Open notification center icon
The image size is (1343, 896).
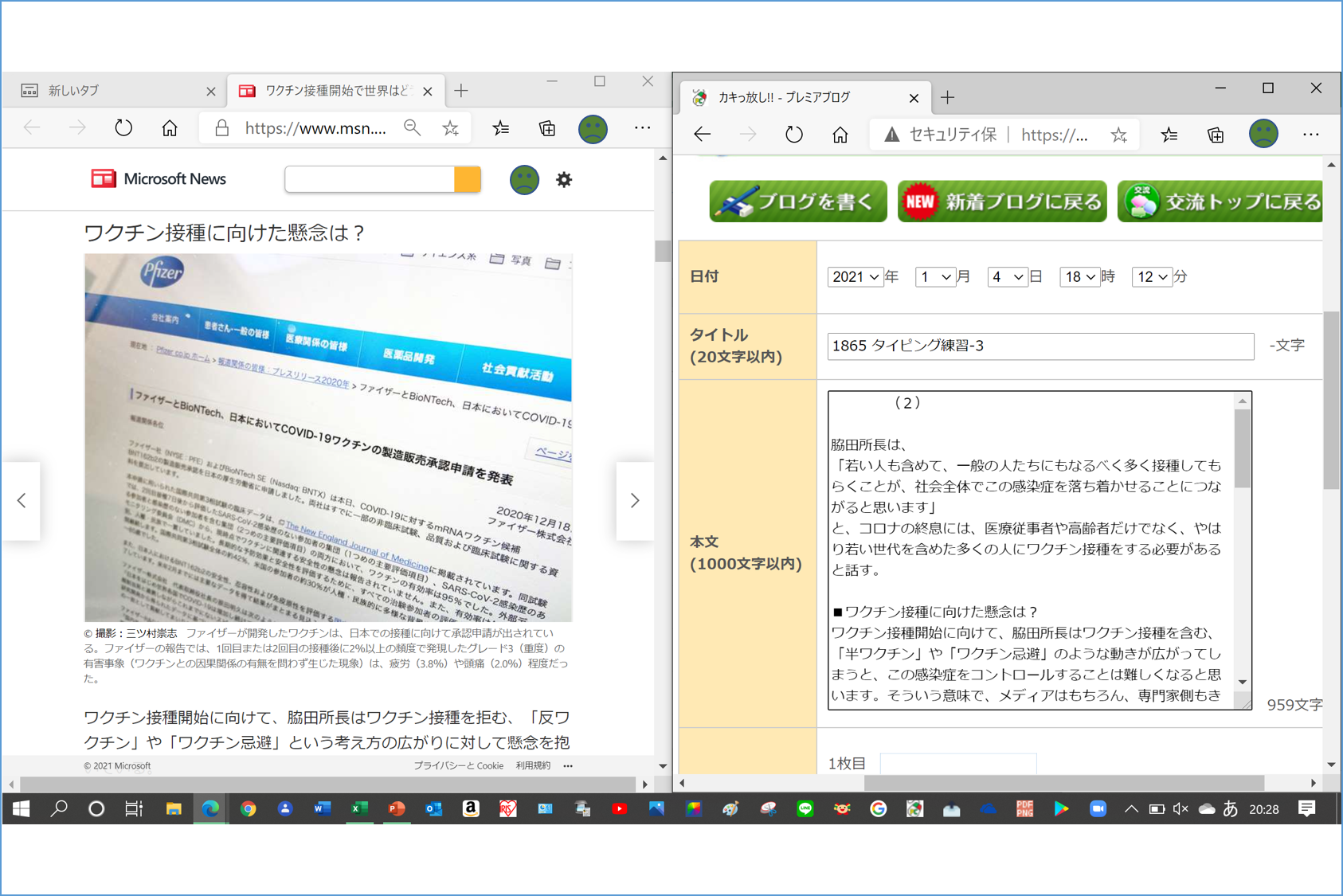[x=1307, y=809]
